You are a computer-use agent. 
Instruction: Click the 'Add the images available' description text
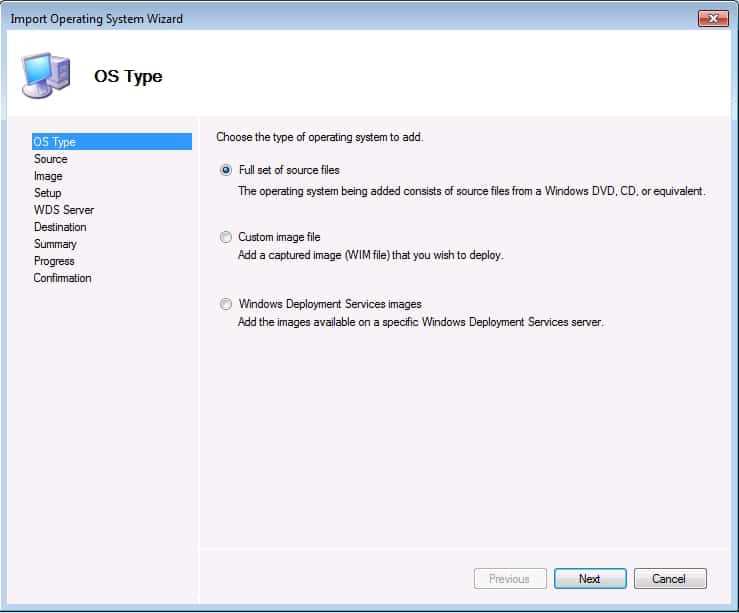pos(420,322)
